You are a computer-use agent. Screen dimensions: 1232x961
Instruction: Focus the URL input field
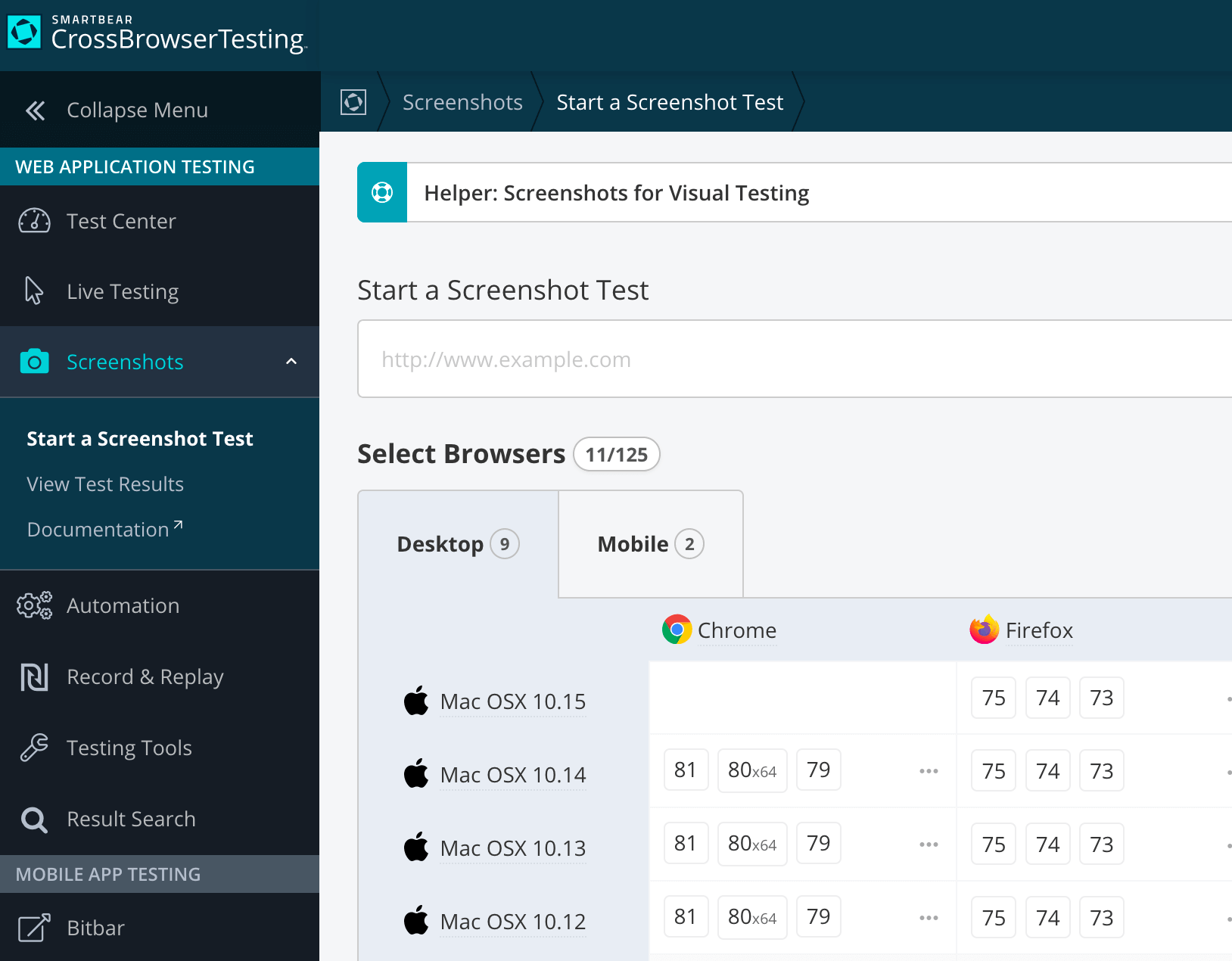(x=795, y=359)
